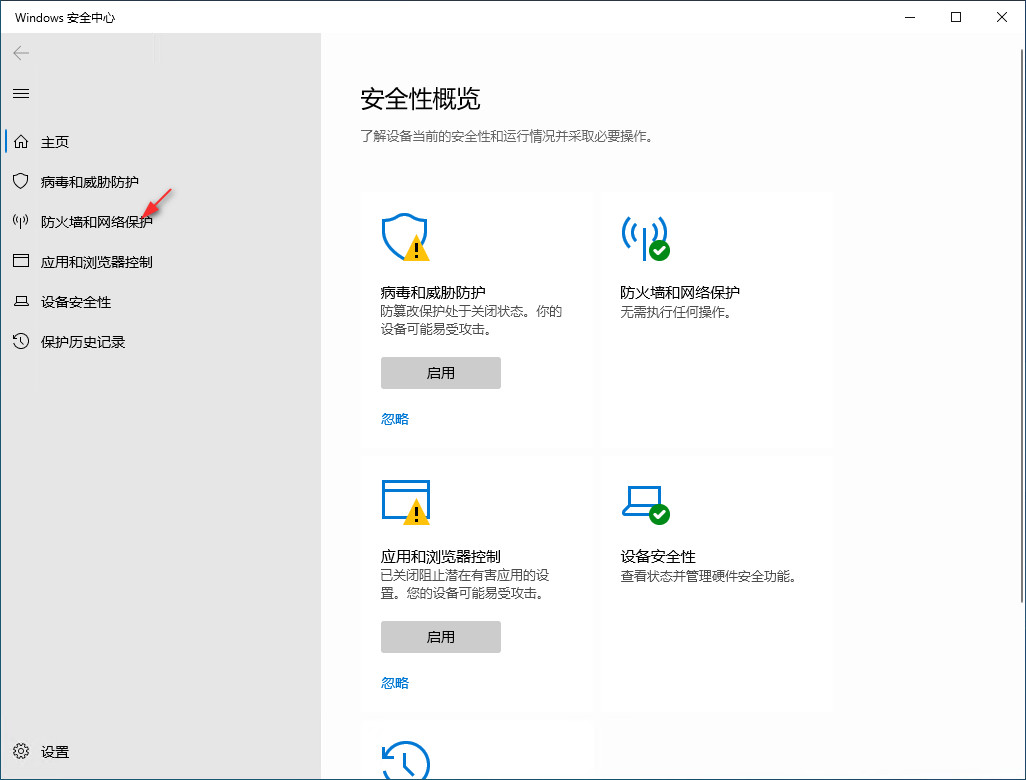Select 防火墙和网络保护 in the sidebar
This screenshot has width=1026, height=780.
[97, 222]
